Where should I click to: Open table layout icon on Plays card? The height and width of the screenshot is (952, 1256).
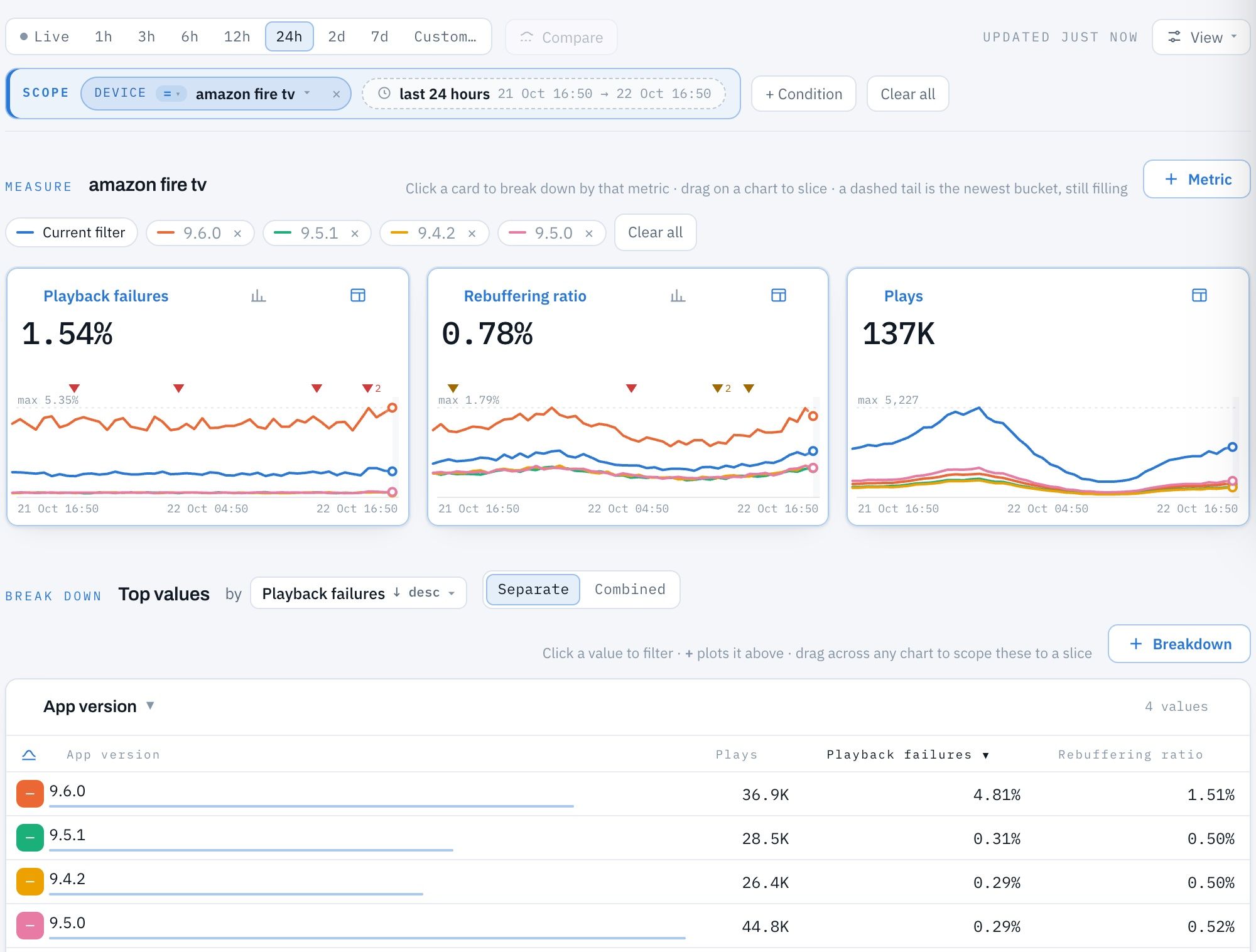[x=1199, y=296]
